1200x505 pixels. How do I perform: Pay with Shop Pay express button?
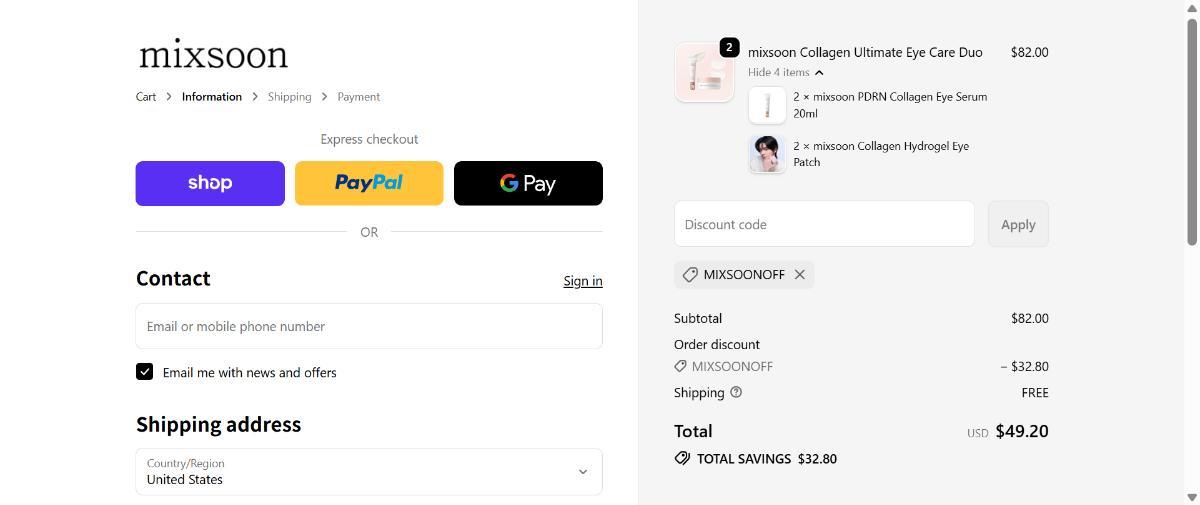coord(210,183)
